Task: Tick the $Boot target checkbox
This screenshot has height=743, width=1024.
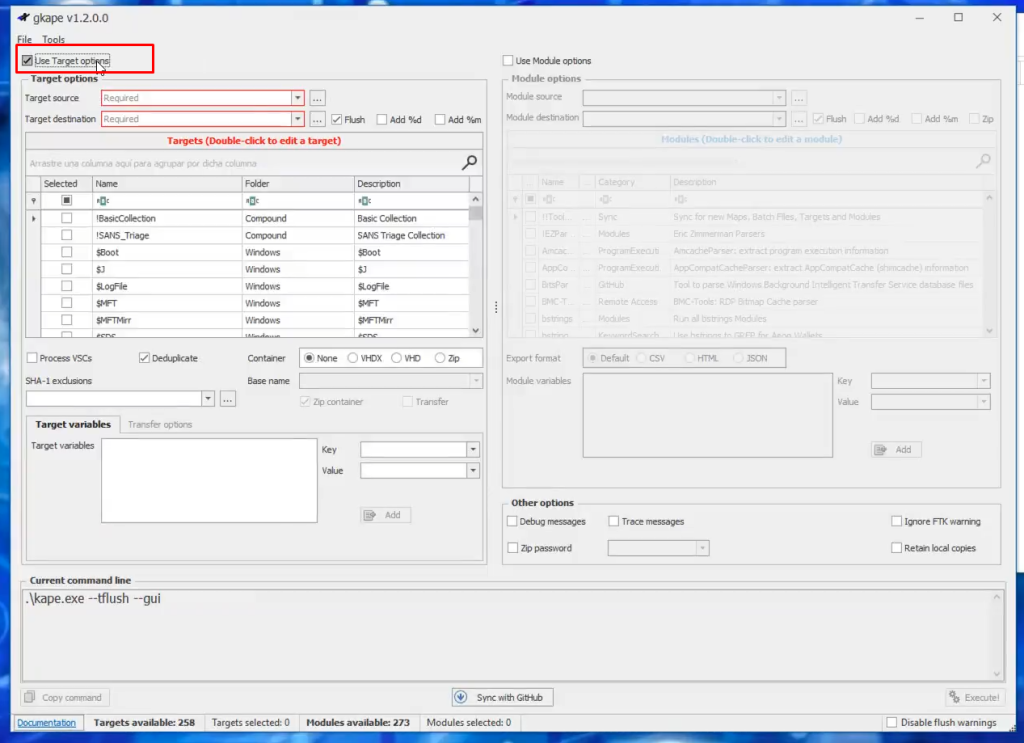Action: (x=67, y=252)
